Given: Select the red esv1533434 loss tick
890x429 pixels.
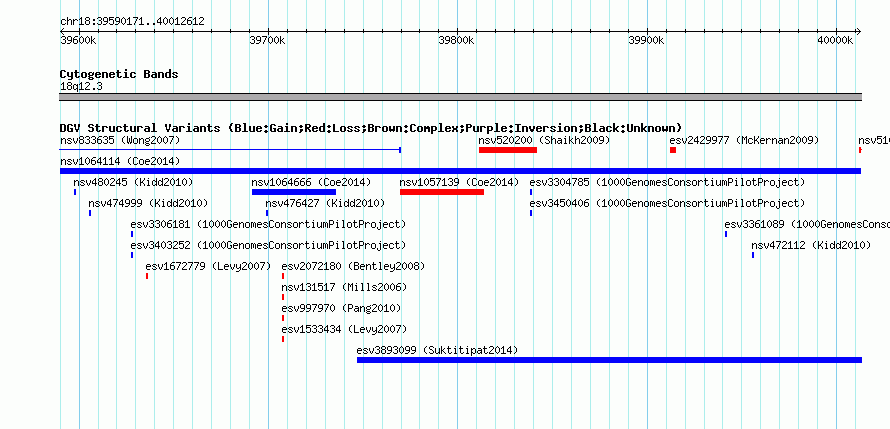Looking at the screenshot, I should tap(283, 339).
